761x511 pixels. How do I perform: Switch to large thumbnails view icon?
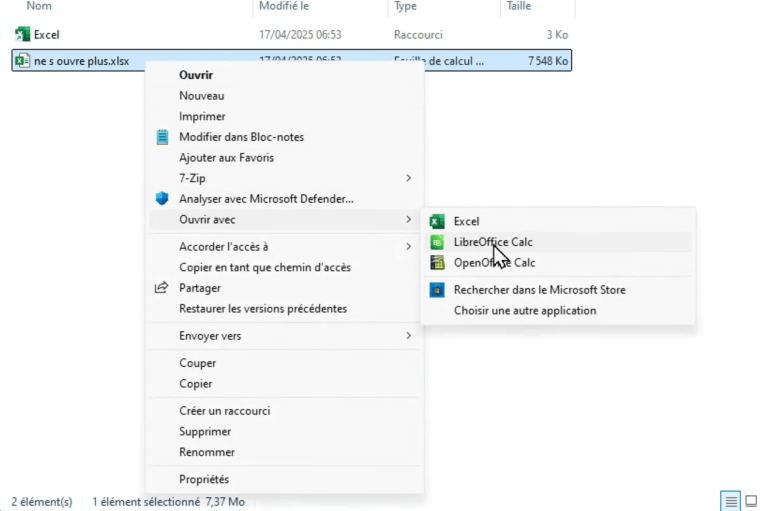pos(752,501)
